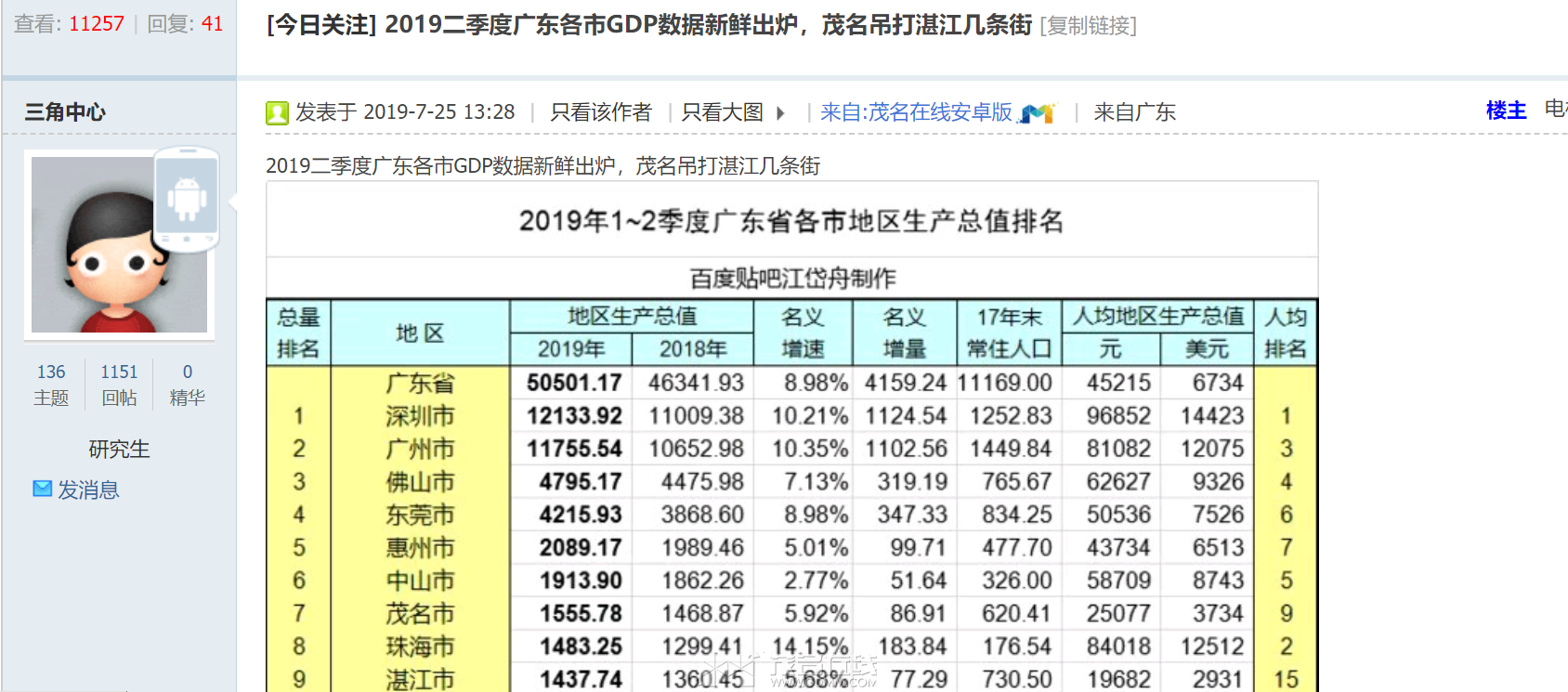
Task: Click the 来自广东 location text
Action: (x=1134, y=112)
